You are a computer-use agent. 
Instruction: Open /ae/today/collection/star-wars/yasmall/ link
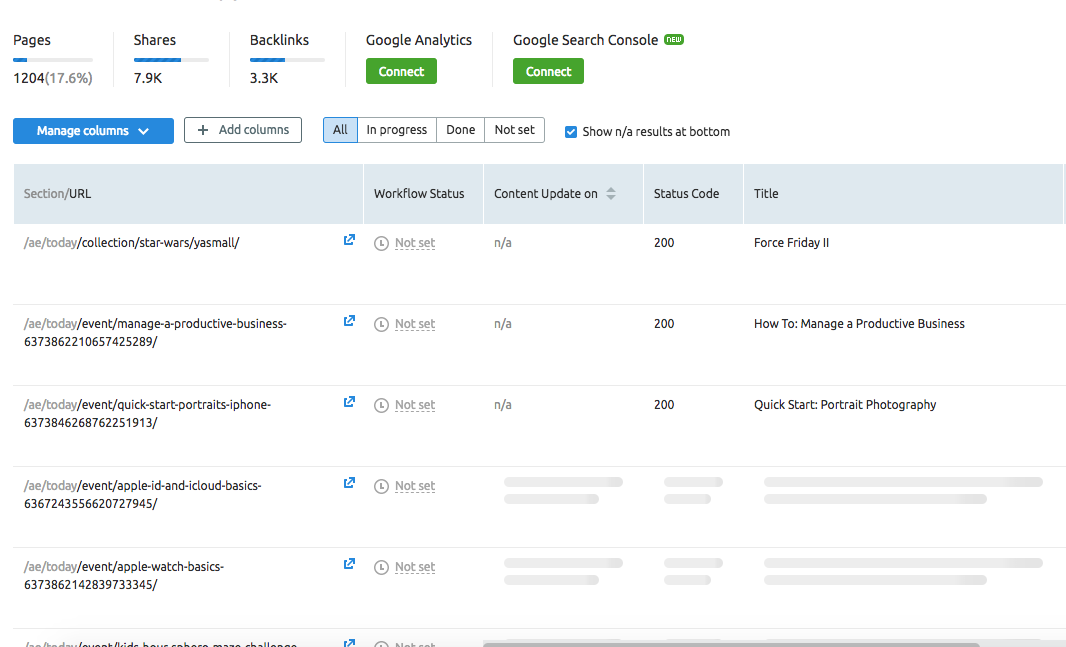pos(131,243)
